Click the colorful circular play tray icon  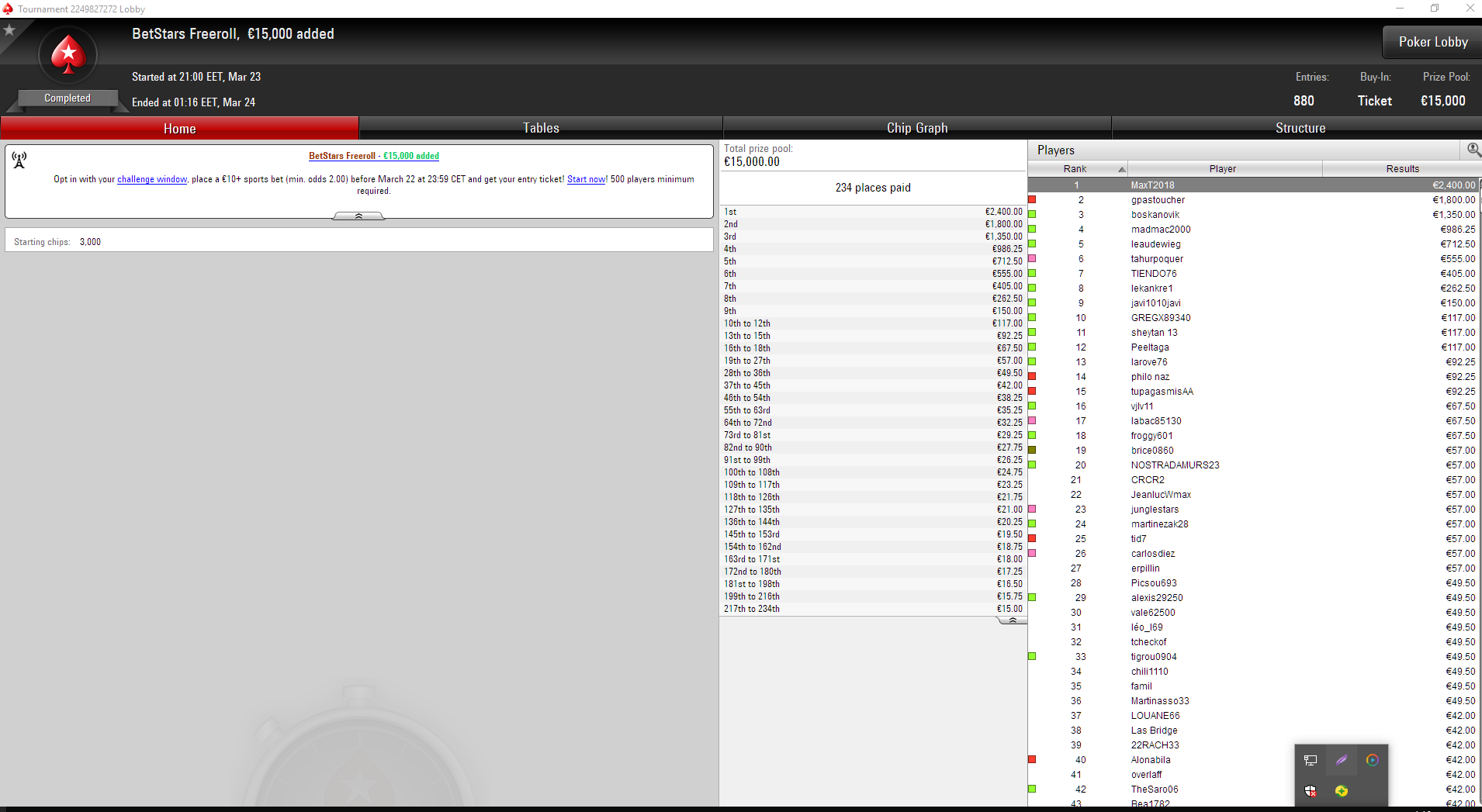click(1373, 760)
